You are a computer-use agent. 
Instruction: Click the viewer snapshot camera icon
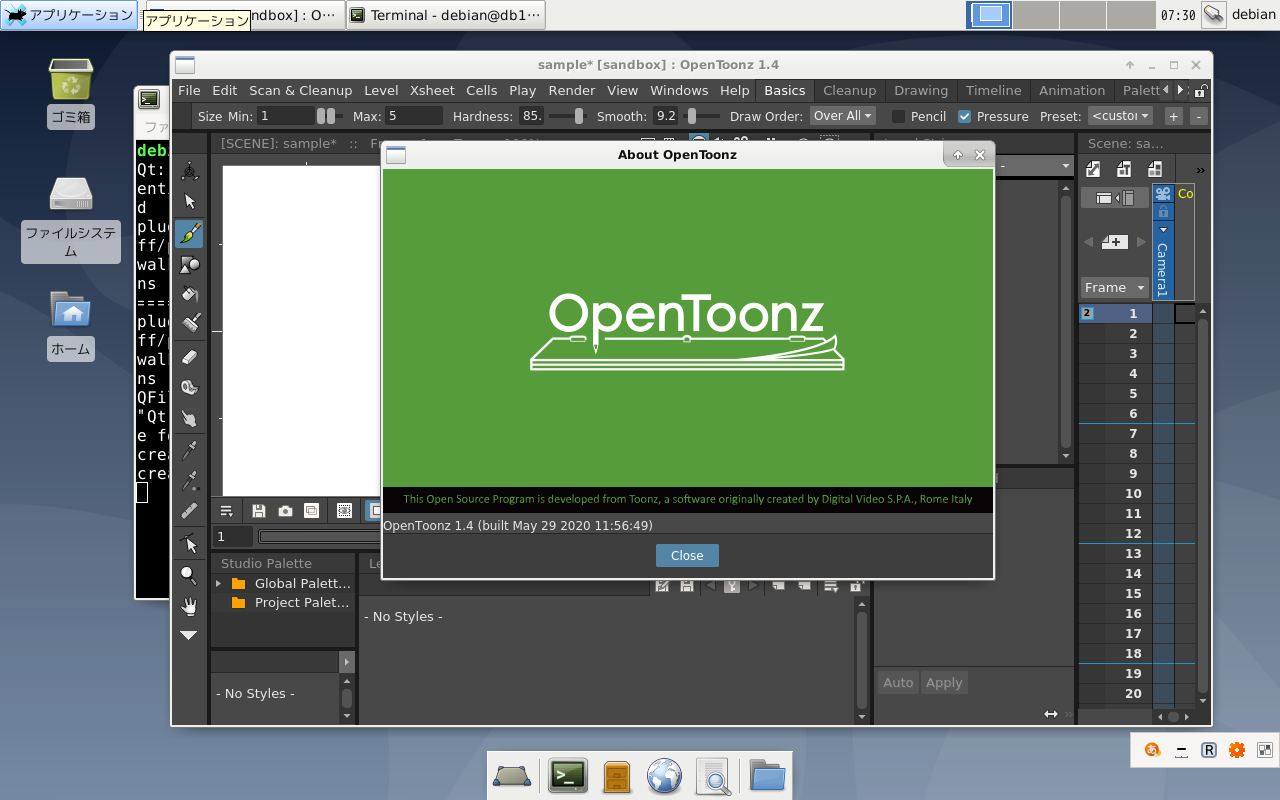[285, 510]
